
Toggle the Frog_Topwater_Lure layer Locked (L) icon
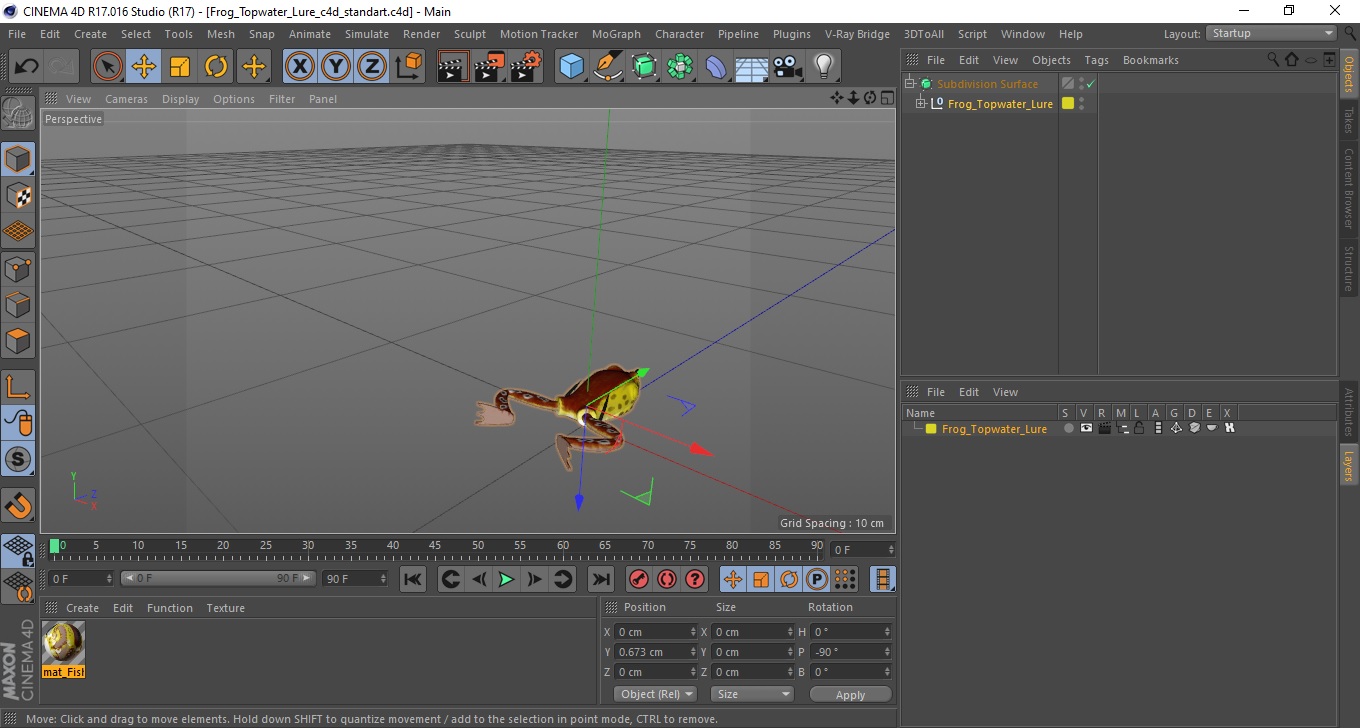[x=1139, y=428]
